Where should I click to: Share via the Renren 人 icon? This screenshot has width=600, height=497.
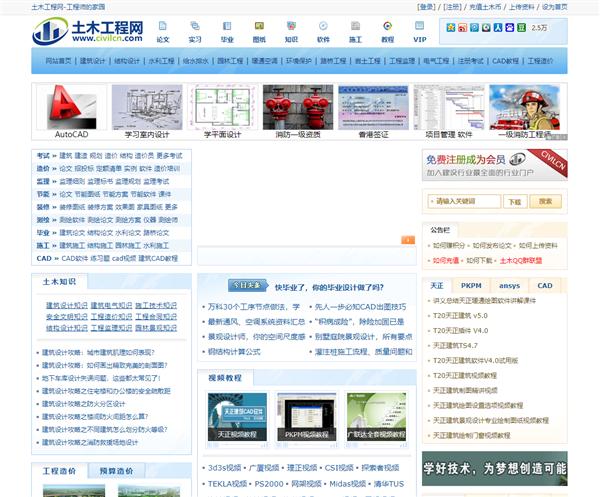[x=498, y=28]
